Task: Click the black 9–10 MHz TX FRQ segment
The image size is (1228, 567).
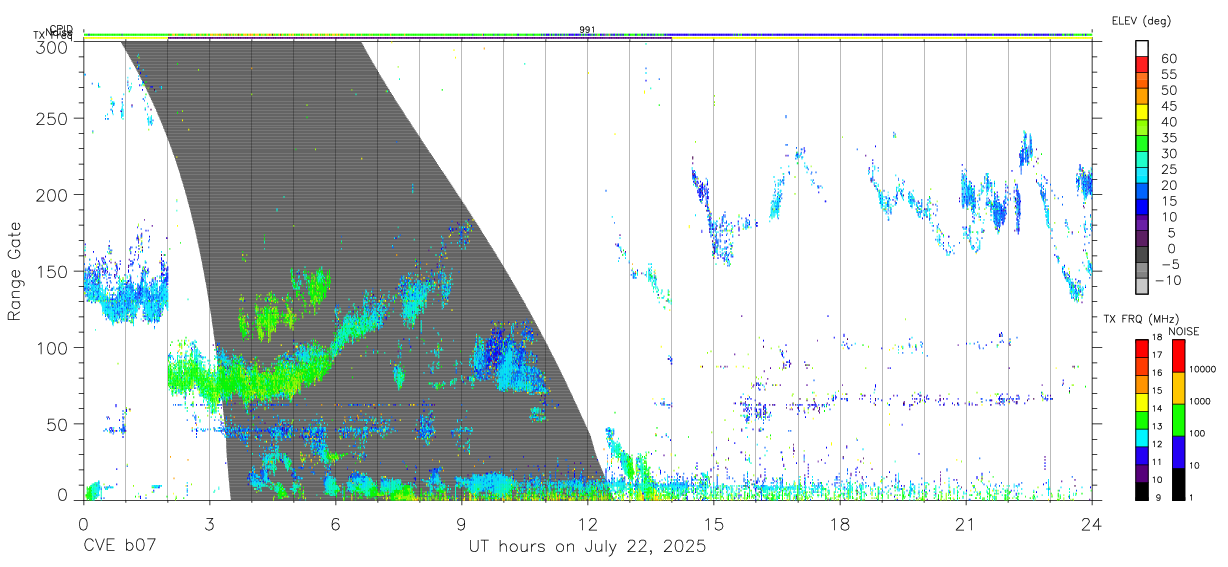Action: pyautogui.click(x=1142, y=489)
